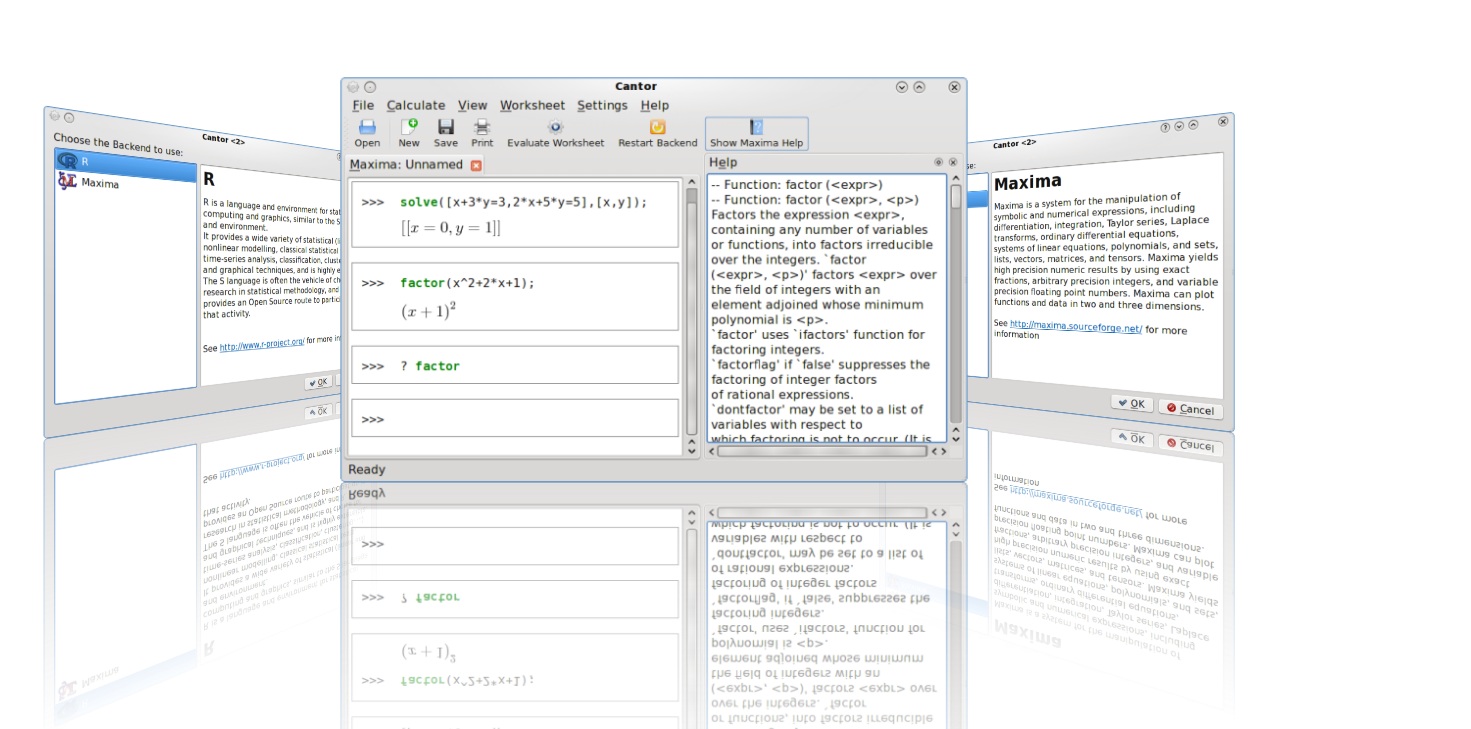Click the Open toolbar icon
The image size is (1471, 729).
coord(367,133)
